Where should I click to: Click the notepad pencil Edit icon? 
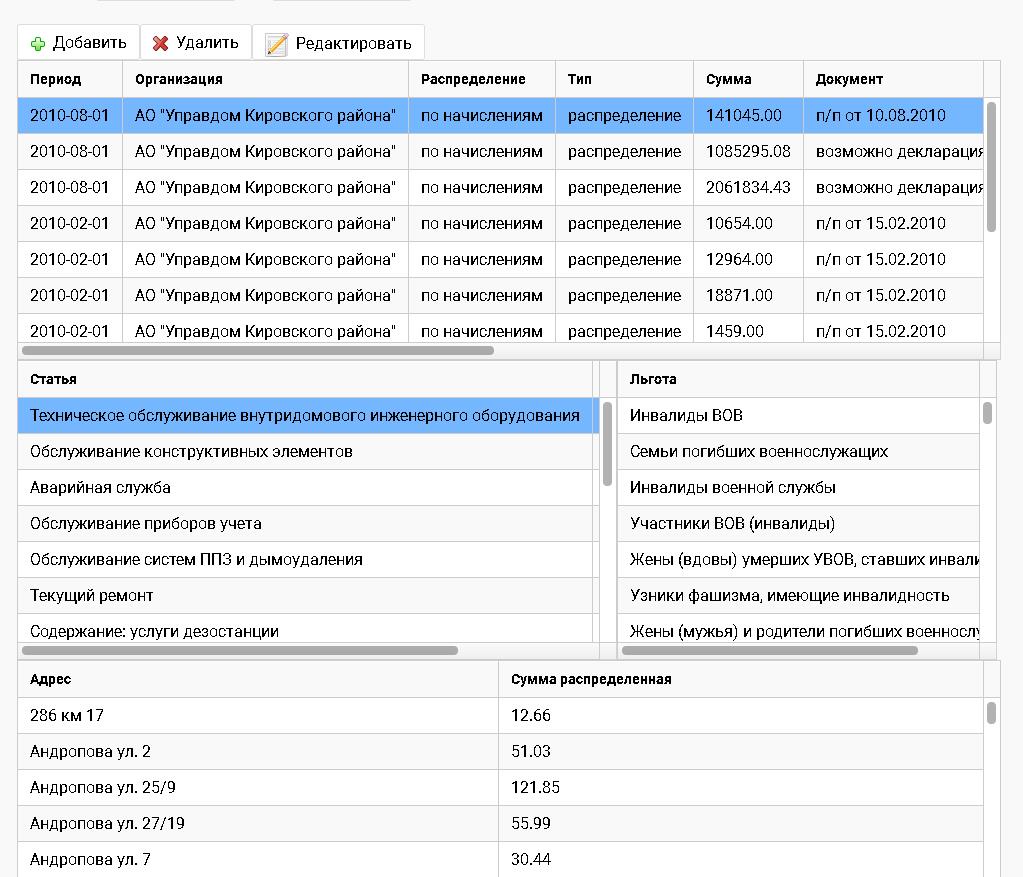tap(277, 44)
